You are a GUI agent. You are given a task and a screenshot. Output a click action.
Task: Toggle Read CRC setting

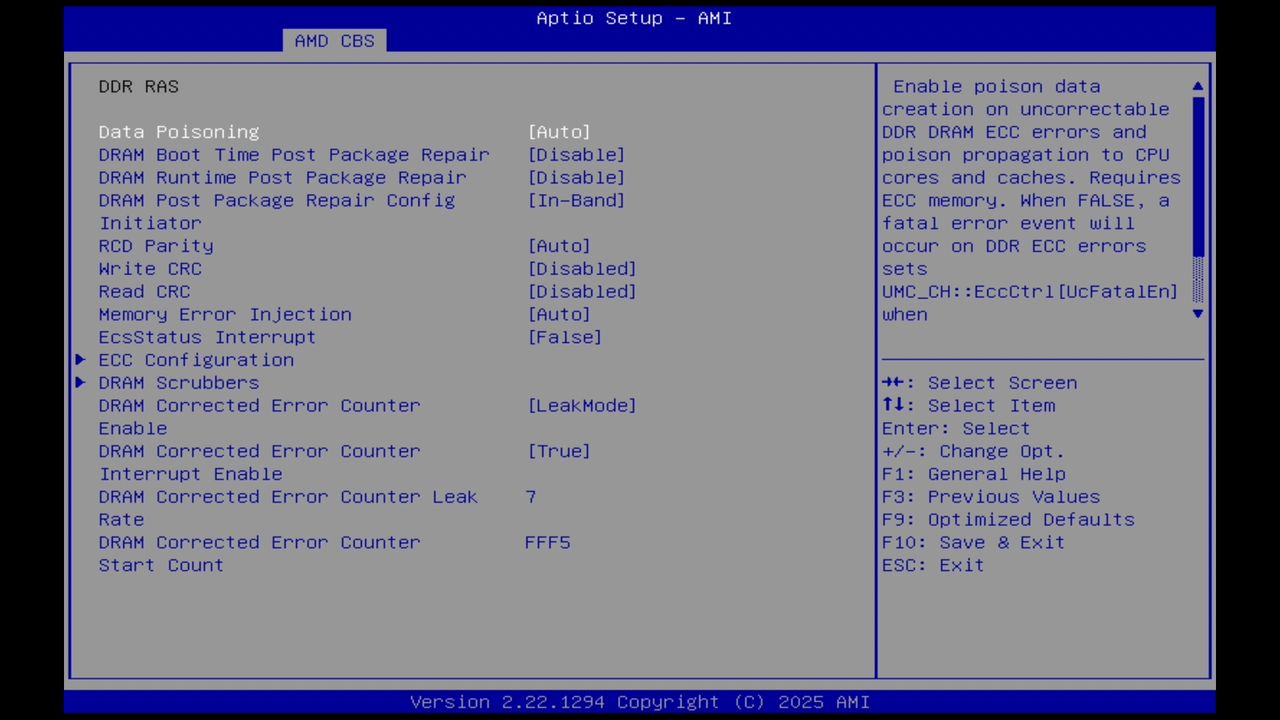[581, 291]
